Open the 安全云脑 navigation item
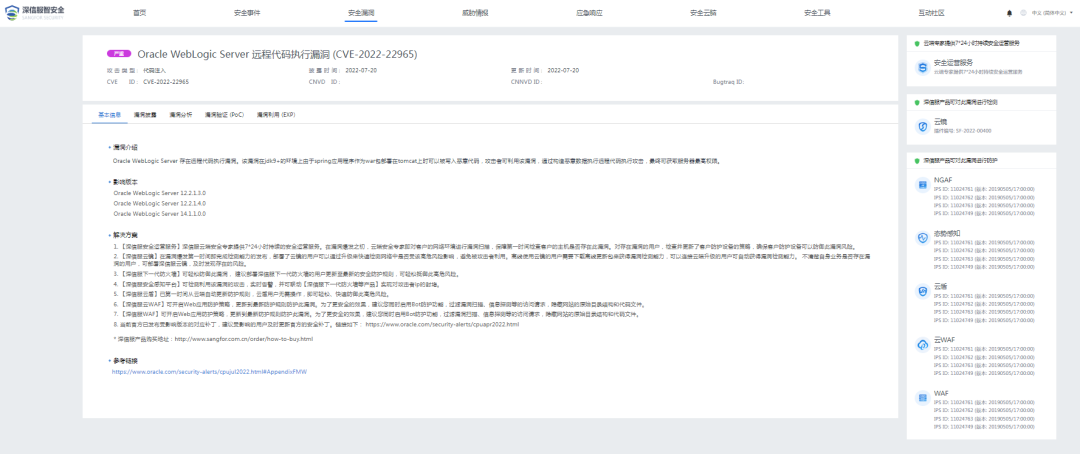This screenshot has height=454, width=1080. click(x=703, y=13)
